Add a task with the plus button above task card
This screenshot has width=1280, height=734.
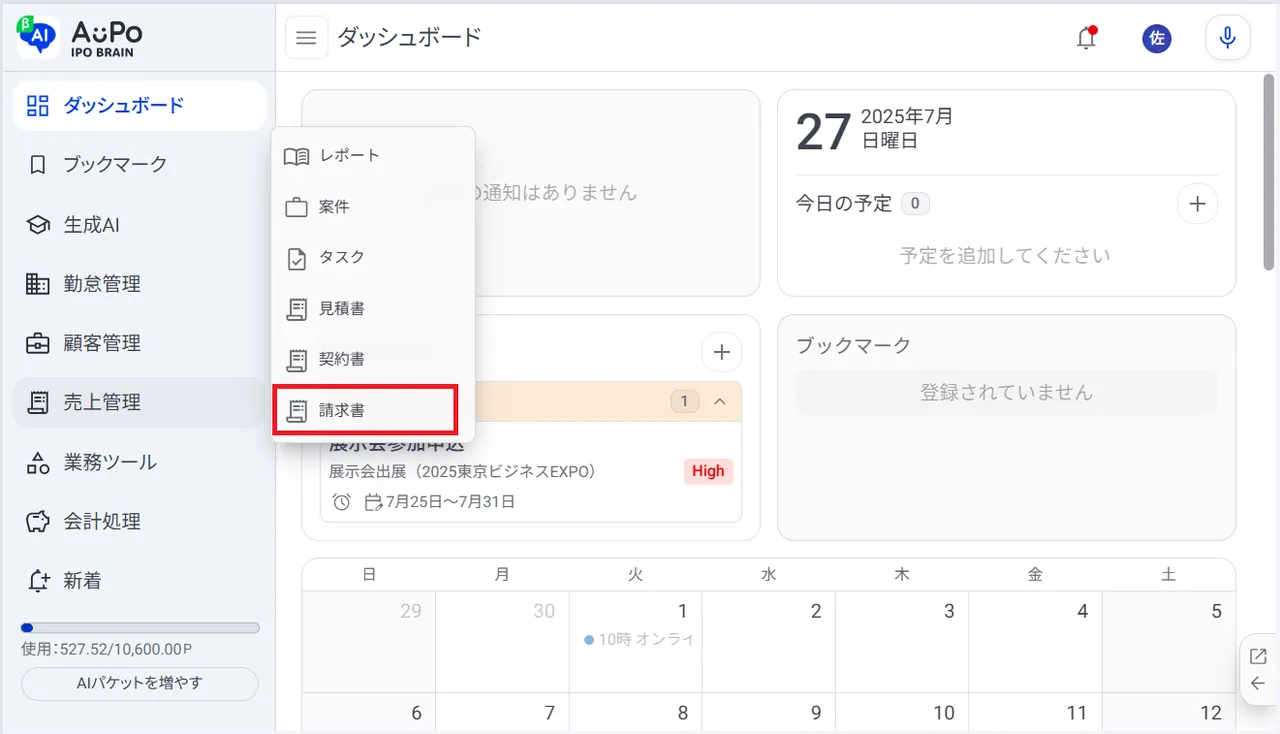click(x=721, y=352)
